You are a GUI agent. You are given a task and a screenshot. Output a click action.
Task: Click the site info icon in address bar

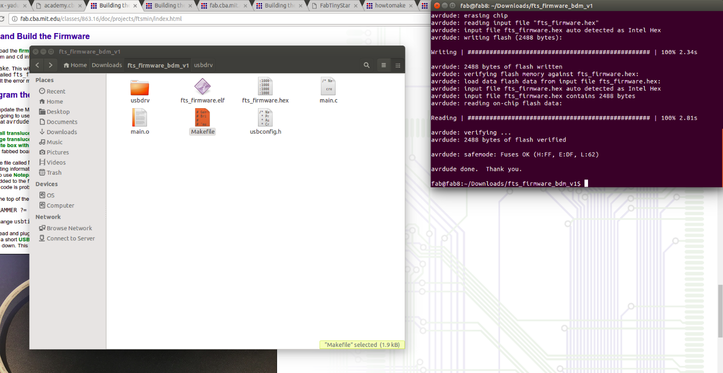coord(14,19)
